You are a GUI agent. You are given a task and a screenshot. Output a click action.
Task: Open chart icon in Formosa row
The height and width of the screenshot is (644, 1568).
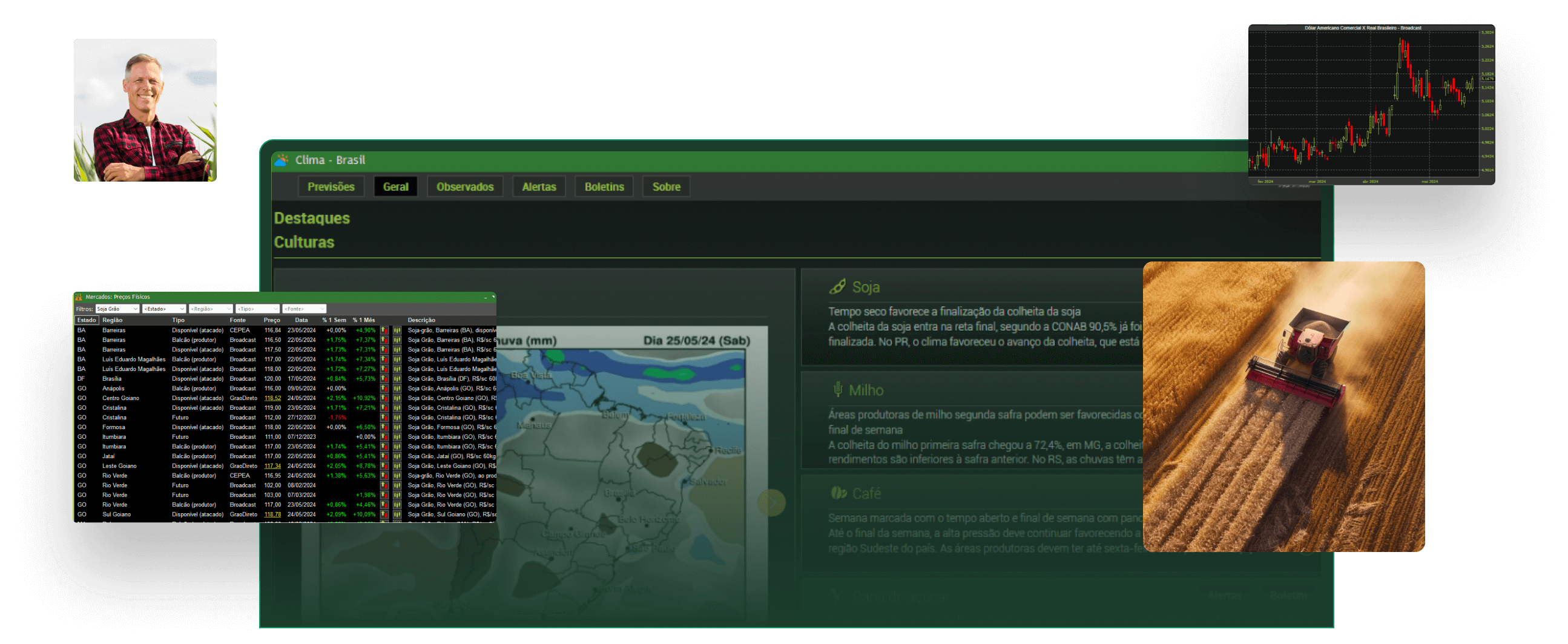pos(397,427)
